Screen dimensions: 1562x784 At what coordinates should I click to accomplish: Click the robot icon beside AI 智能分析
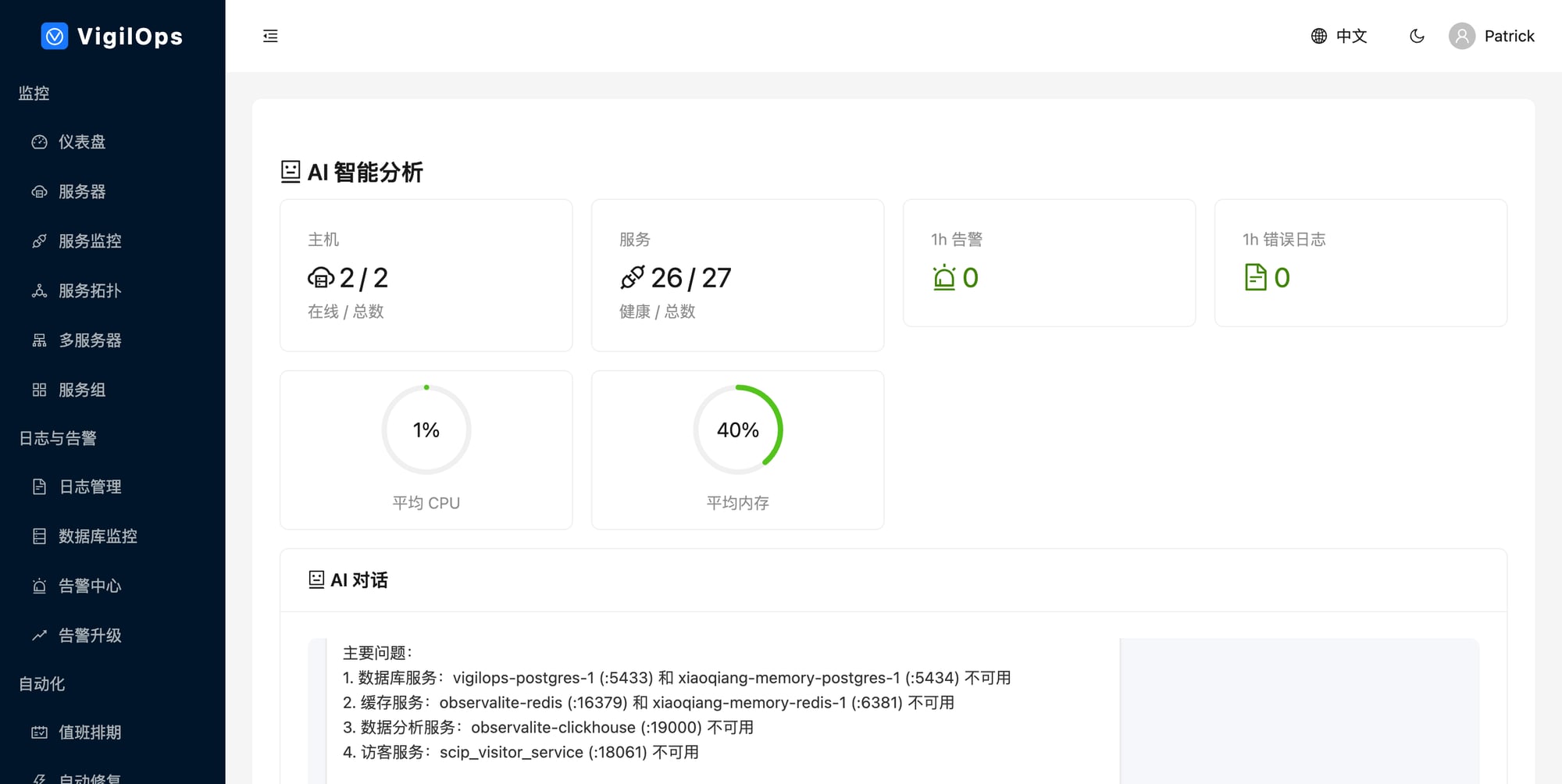click(x=291, y=172)
